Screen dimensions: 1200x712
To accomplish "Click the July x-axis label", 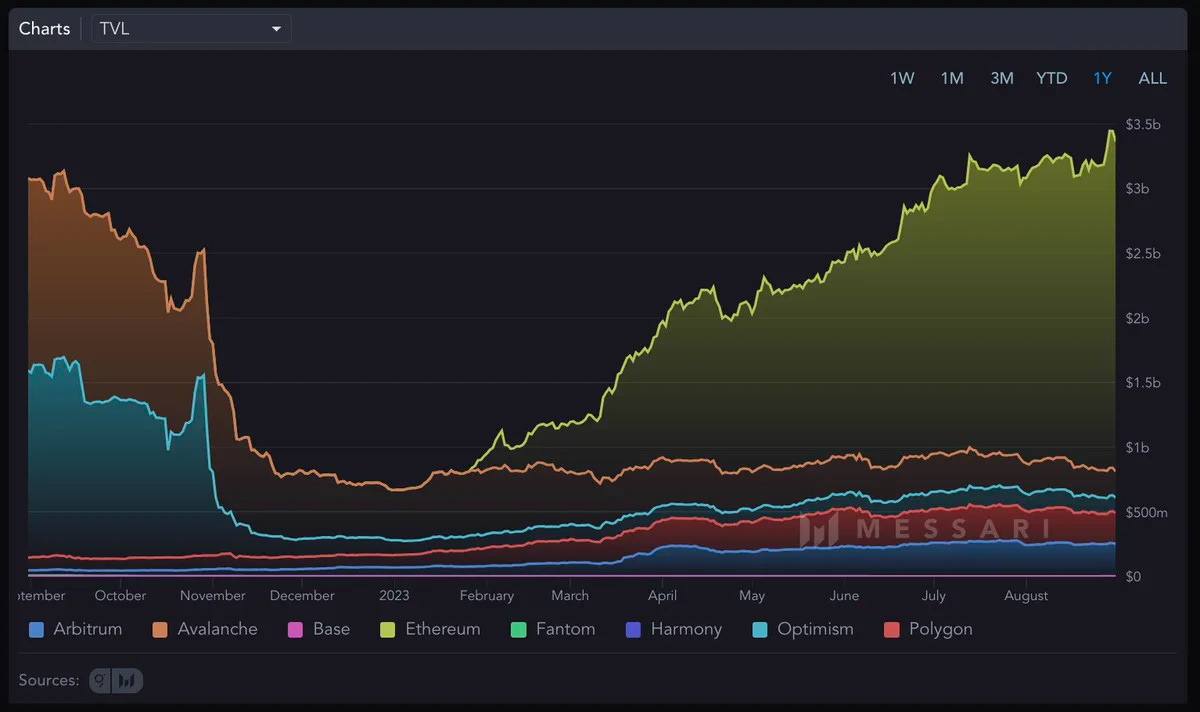I will tap(934, 595).
